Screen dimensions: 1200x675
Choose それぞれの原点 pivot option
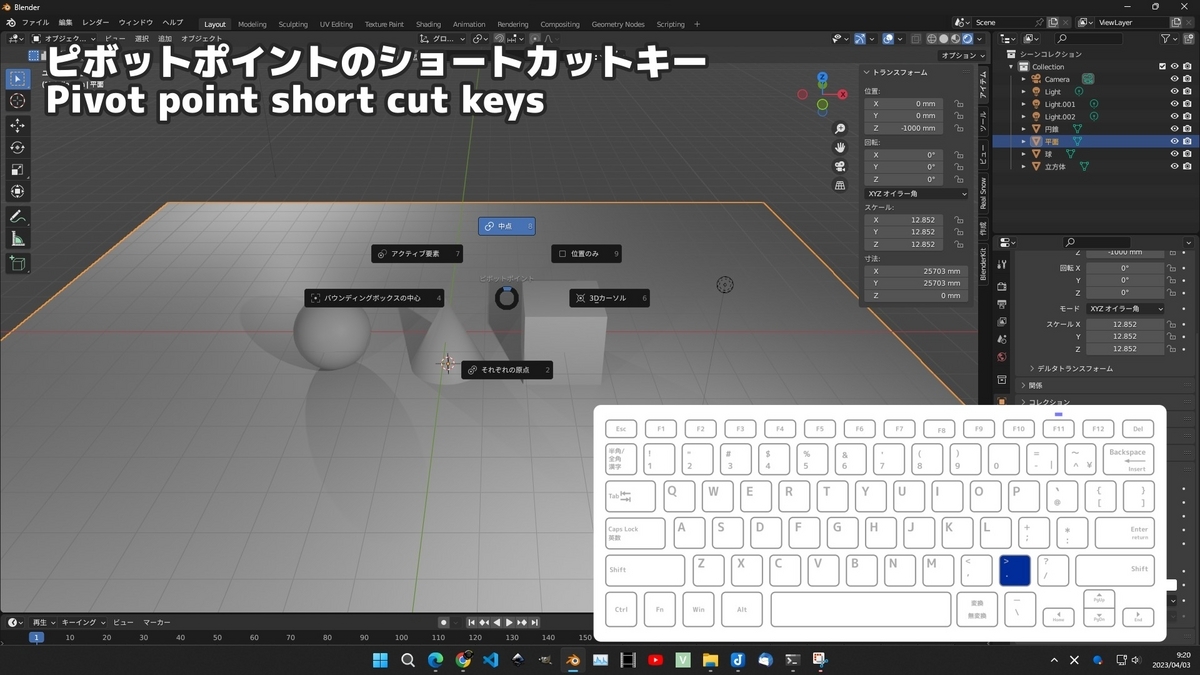[x=506, y=370]
